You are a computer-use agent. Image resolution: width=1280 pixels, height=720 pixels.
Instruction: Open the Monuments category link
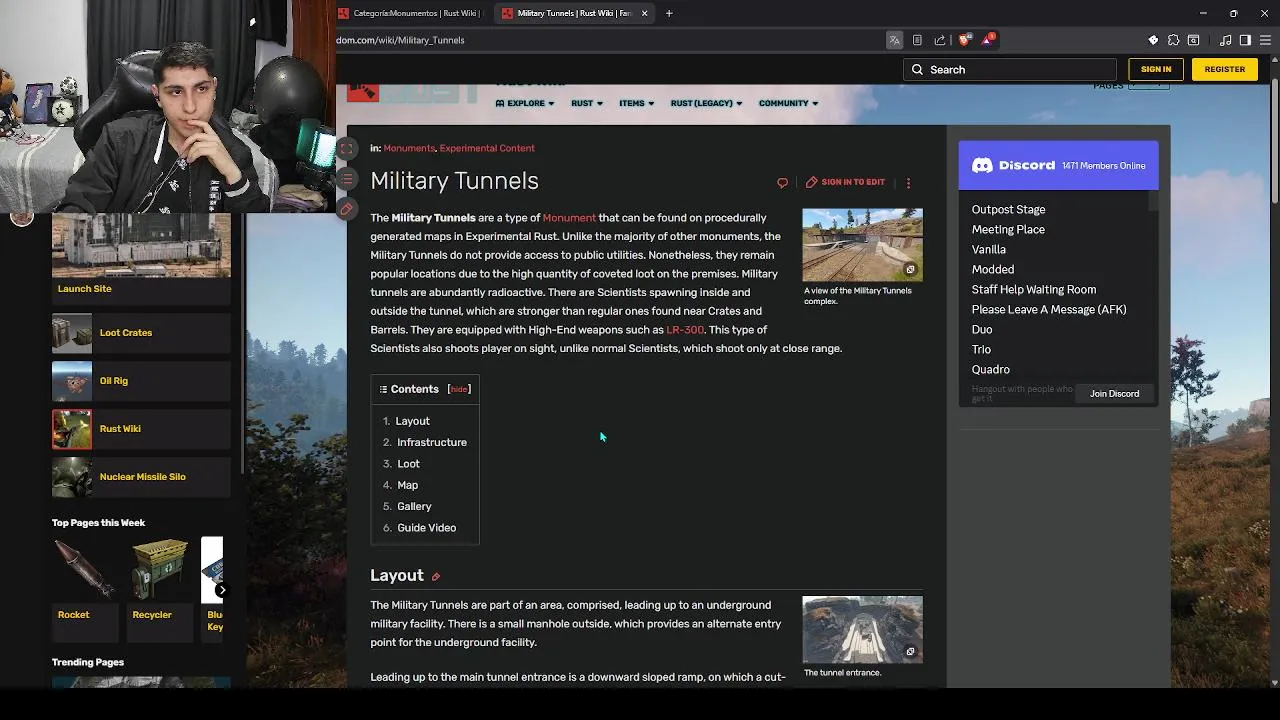pos(409,148)
